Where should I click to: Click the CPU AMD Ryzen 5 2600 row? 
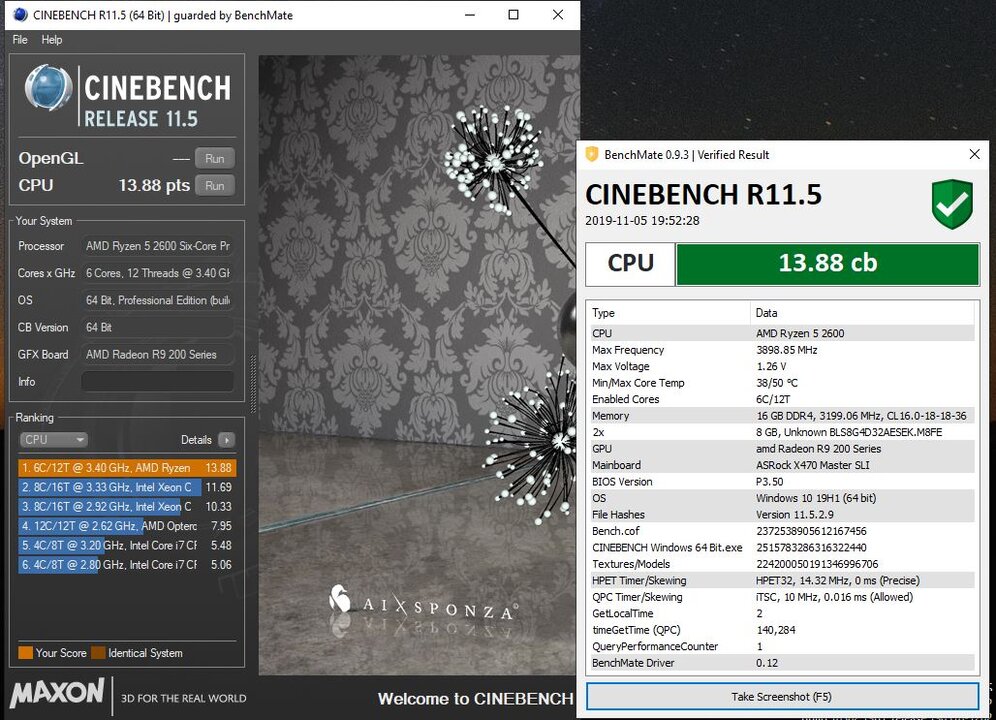[x=782, y=334]
